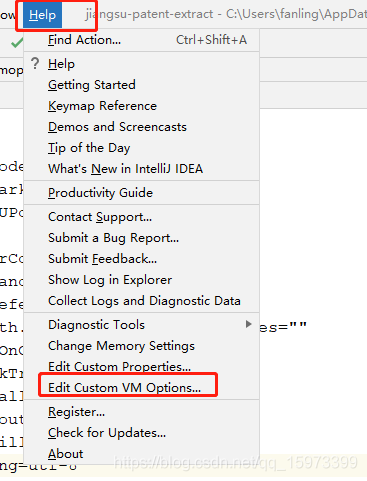Click Submit Feedback menu entry
367x481 pixels.
pos(142,259)
